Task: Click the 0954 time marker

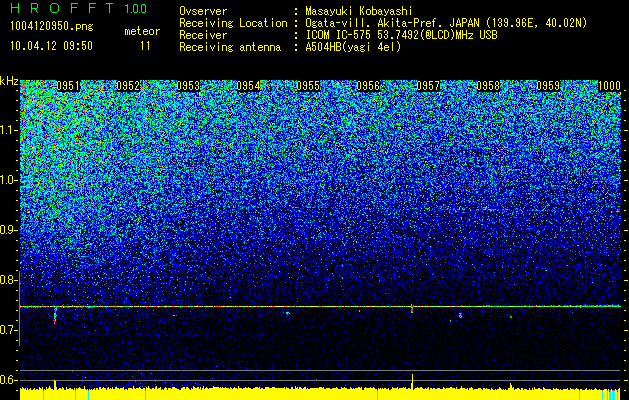Action: coord(248,86)
